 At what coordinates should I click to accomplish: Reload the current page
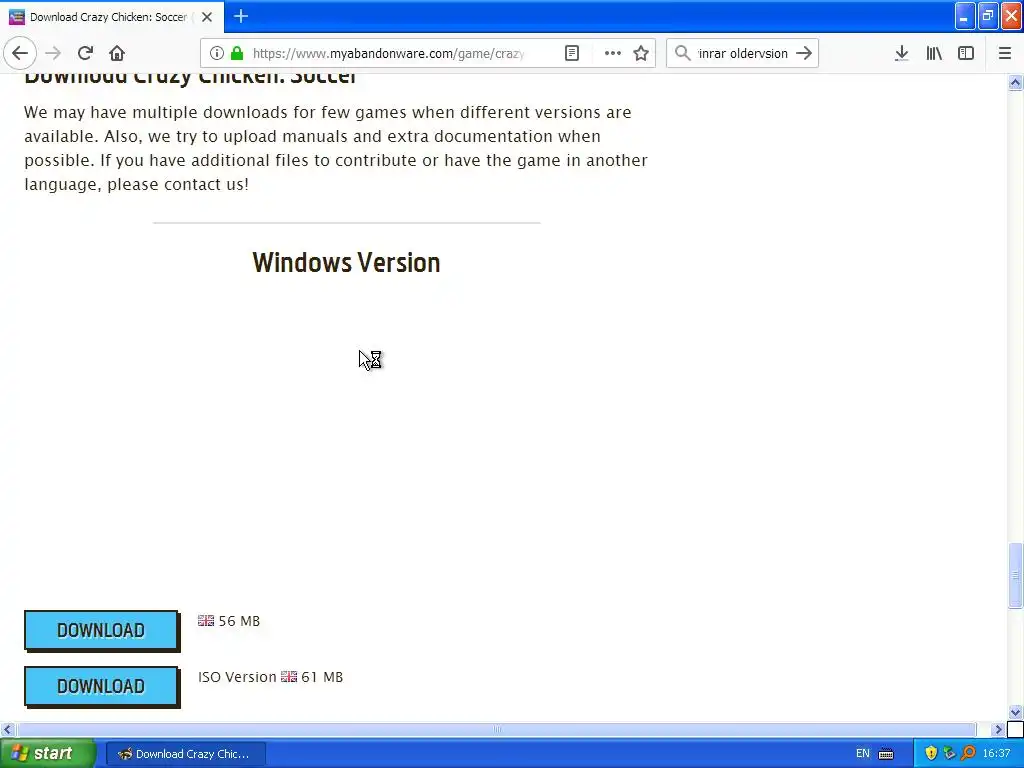[85, 53]
